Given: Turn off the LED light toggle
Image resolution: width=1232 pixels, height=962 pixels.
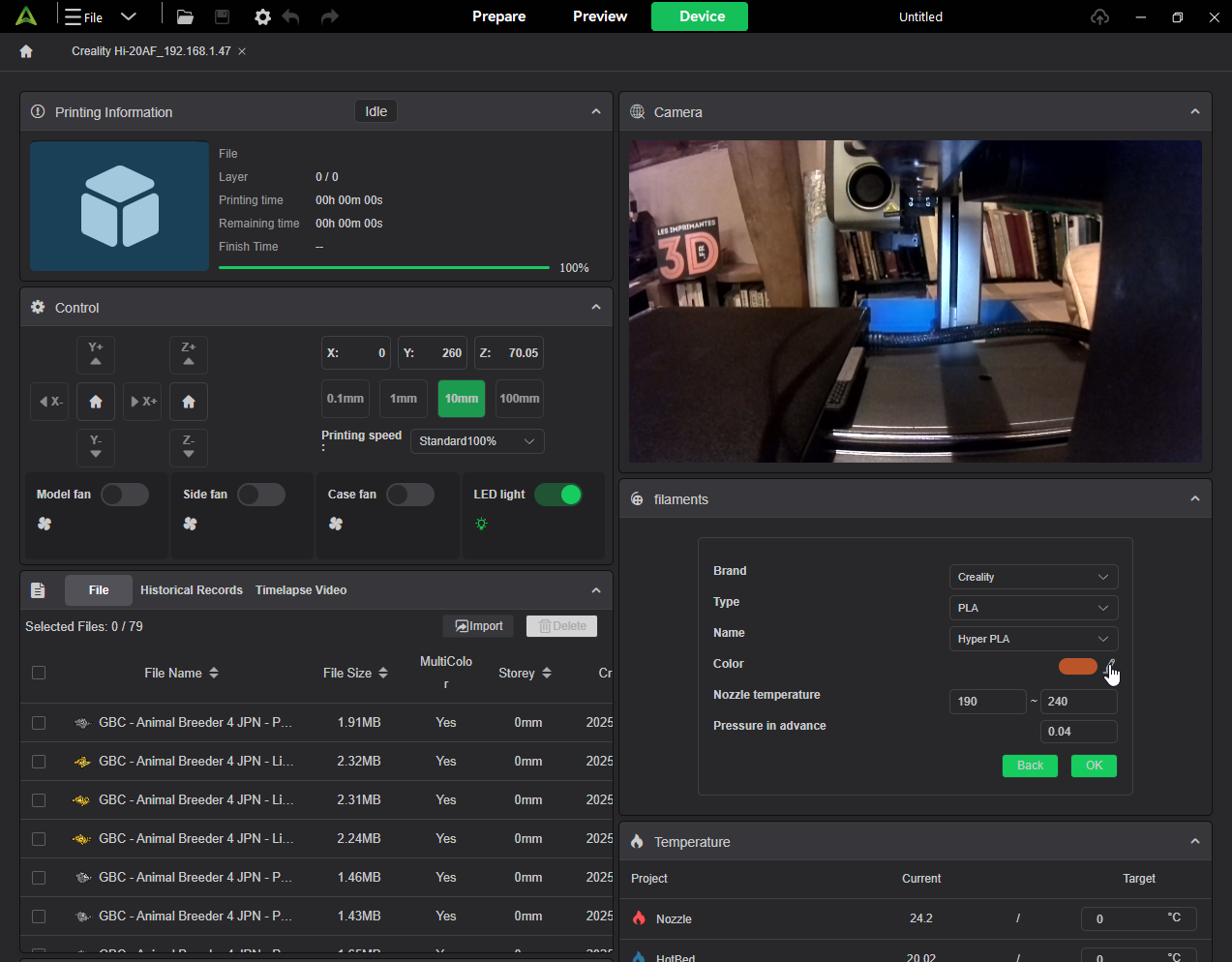Looking at the screenshot, I should point(558,495).
